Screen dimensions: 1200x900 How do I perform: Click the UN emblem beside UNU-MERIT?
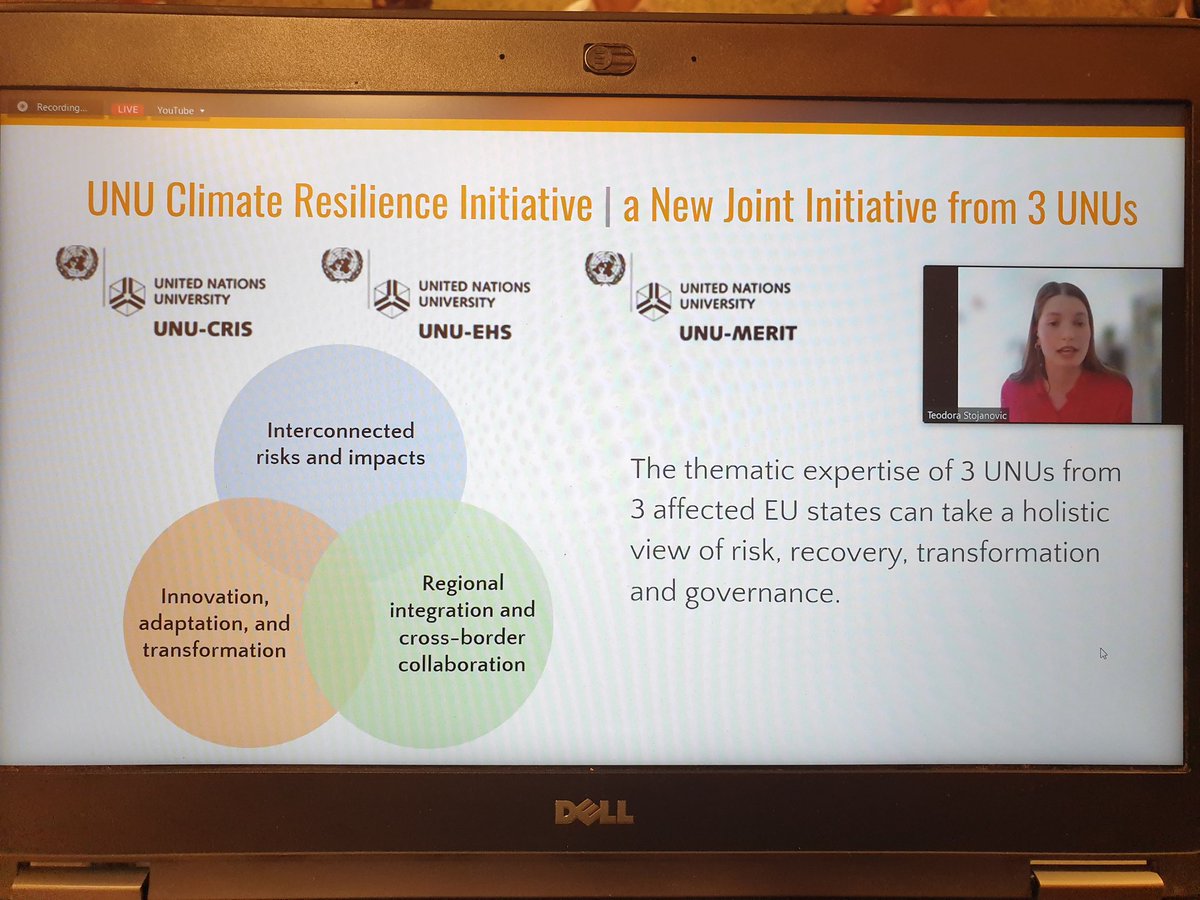point(604,269)
